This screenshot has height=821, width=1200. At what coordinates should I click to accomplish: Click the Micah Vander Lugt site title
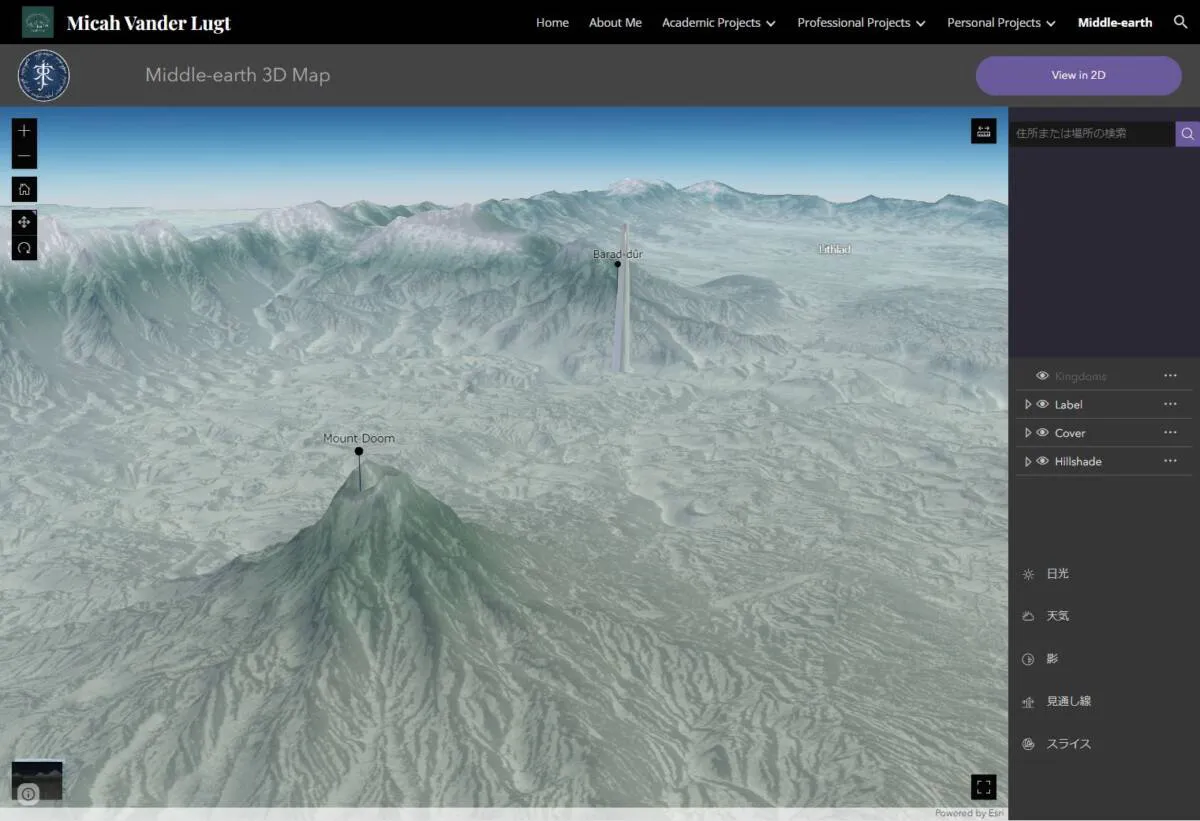pos(148,23)
